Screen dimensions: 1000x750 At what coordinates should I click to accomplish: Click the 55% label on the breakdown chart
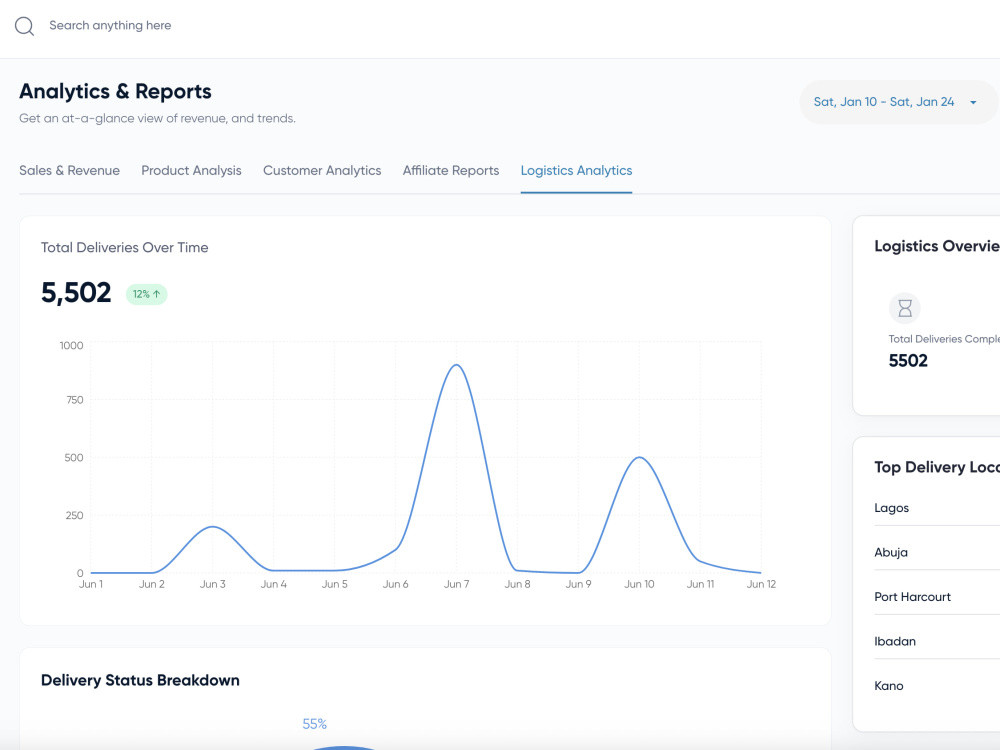point(314,724)
